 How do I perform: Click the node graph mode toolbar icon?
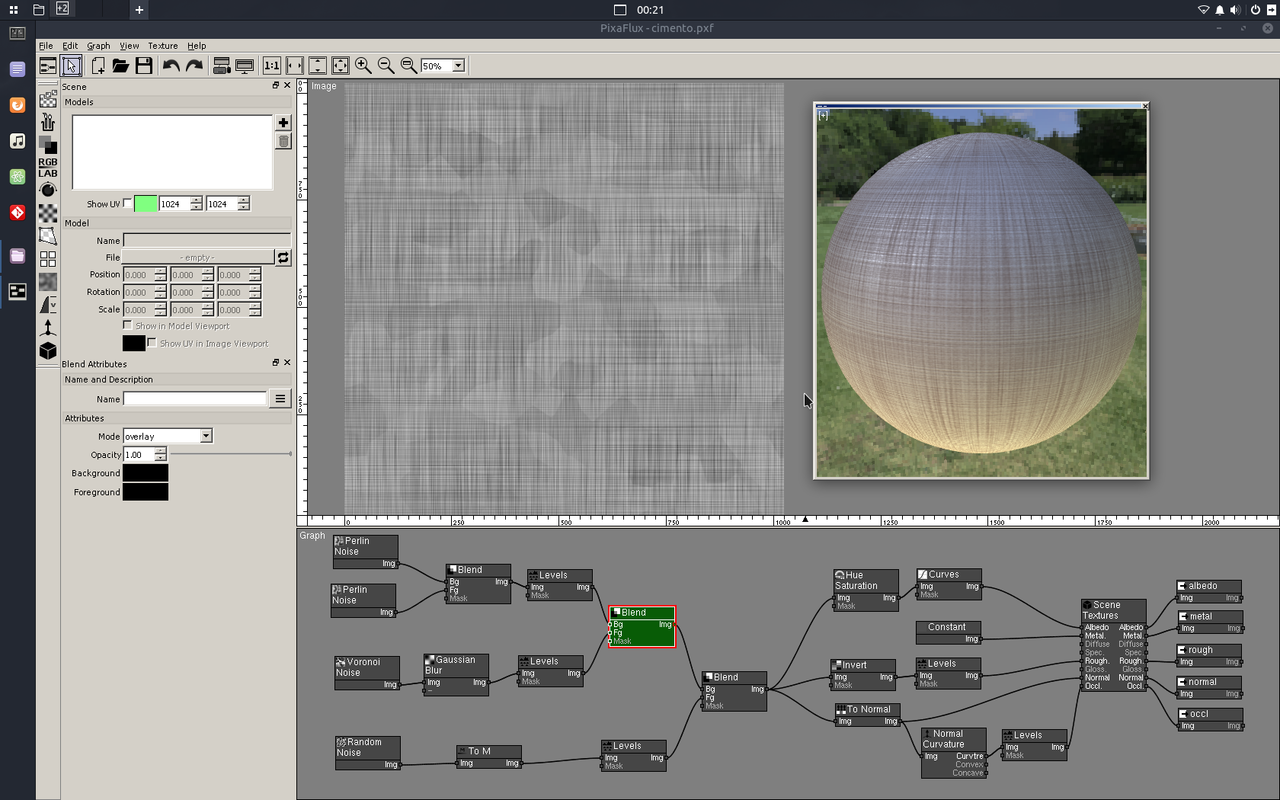48,66
